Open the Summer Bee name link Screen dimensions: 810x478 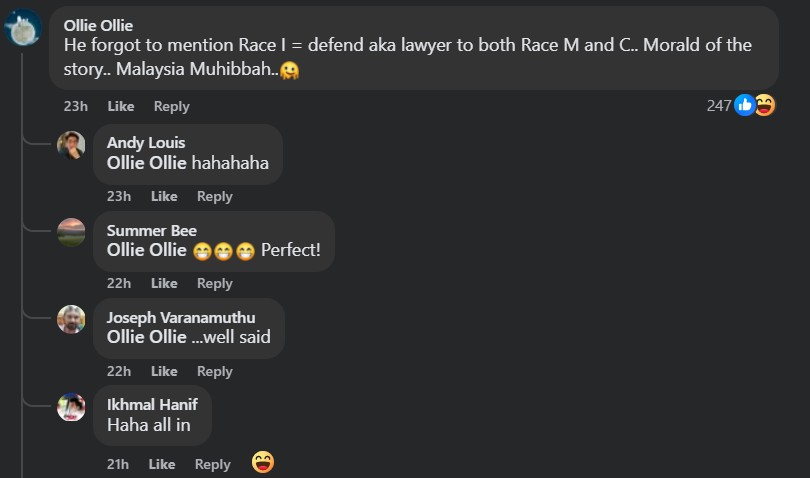[x=152, y=230]
